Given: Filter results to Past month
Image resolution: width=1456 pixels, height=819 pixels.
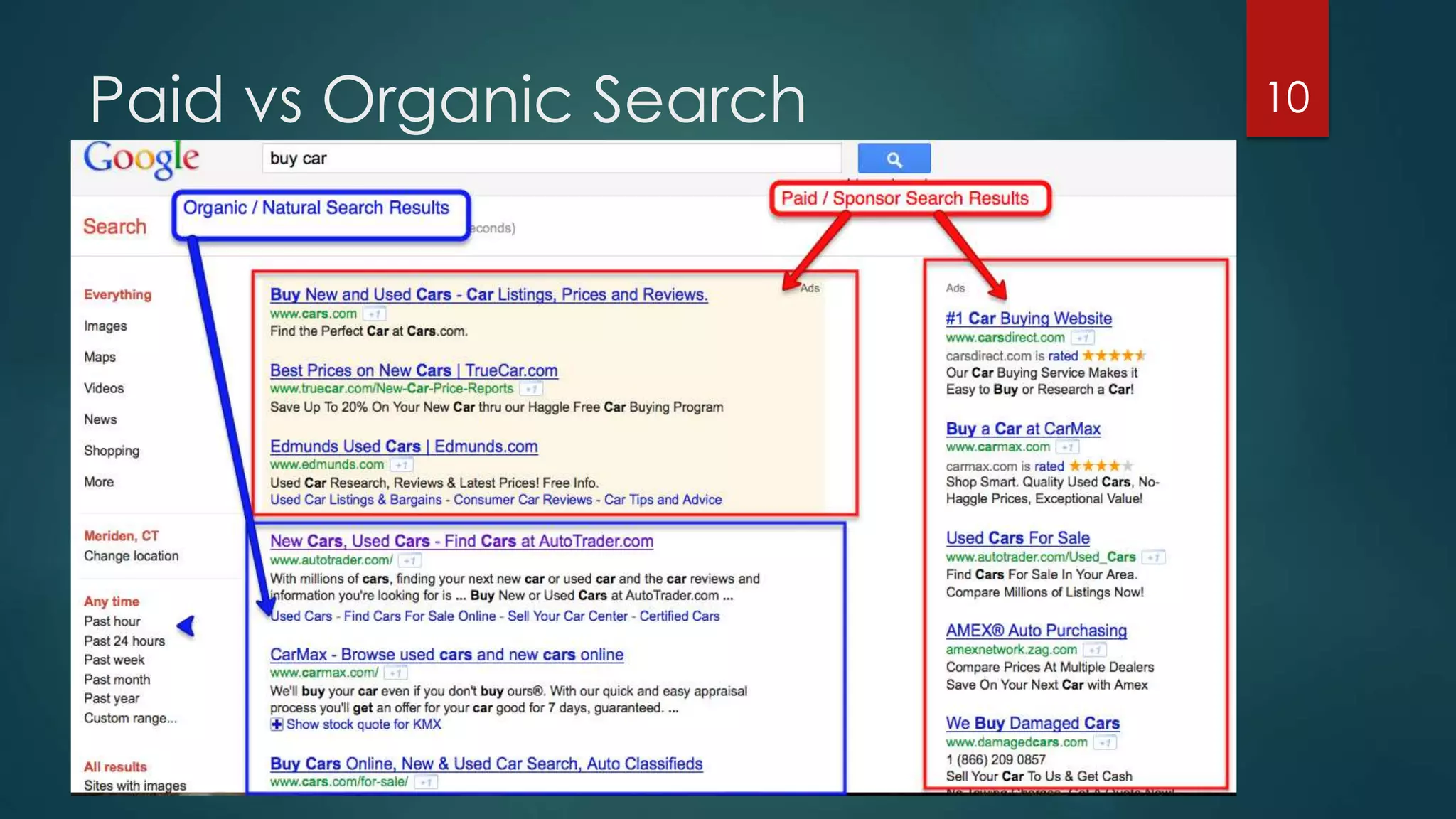Looking at the screenshot, I should (117, 680).
